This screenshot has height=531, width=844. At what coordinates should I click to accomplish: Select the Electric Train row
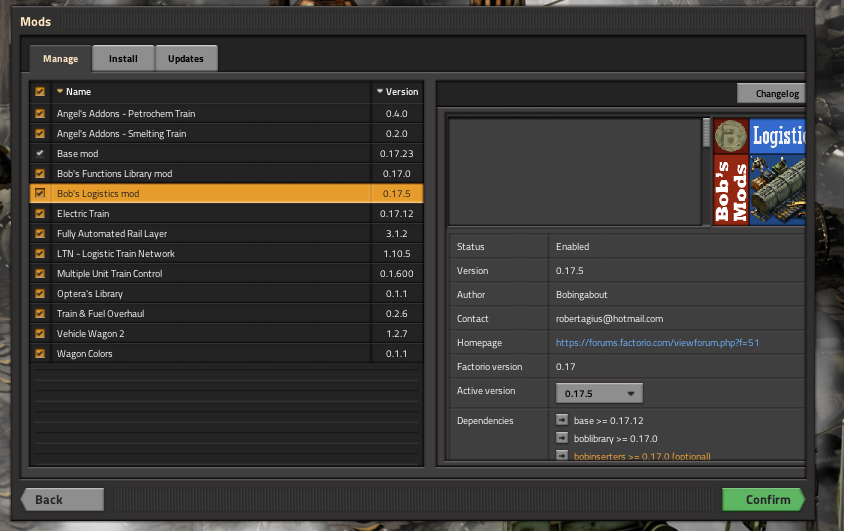point(227,214)
